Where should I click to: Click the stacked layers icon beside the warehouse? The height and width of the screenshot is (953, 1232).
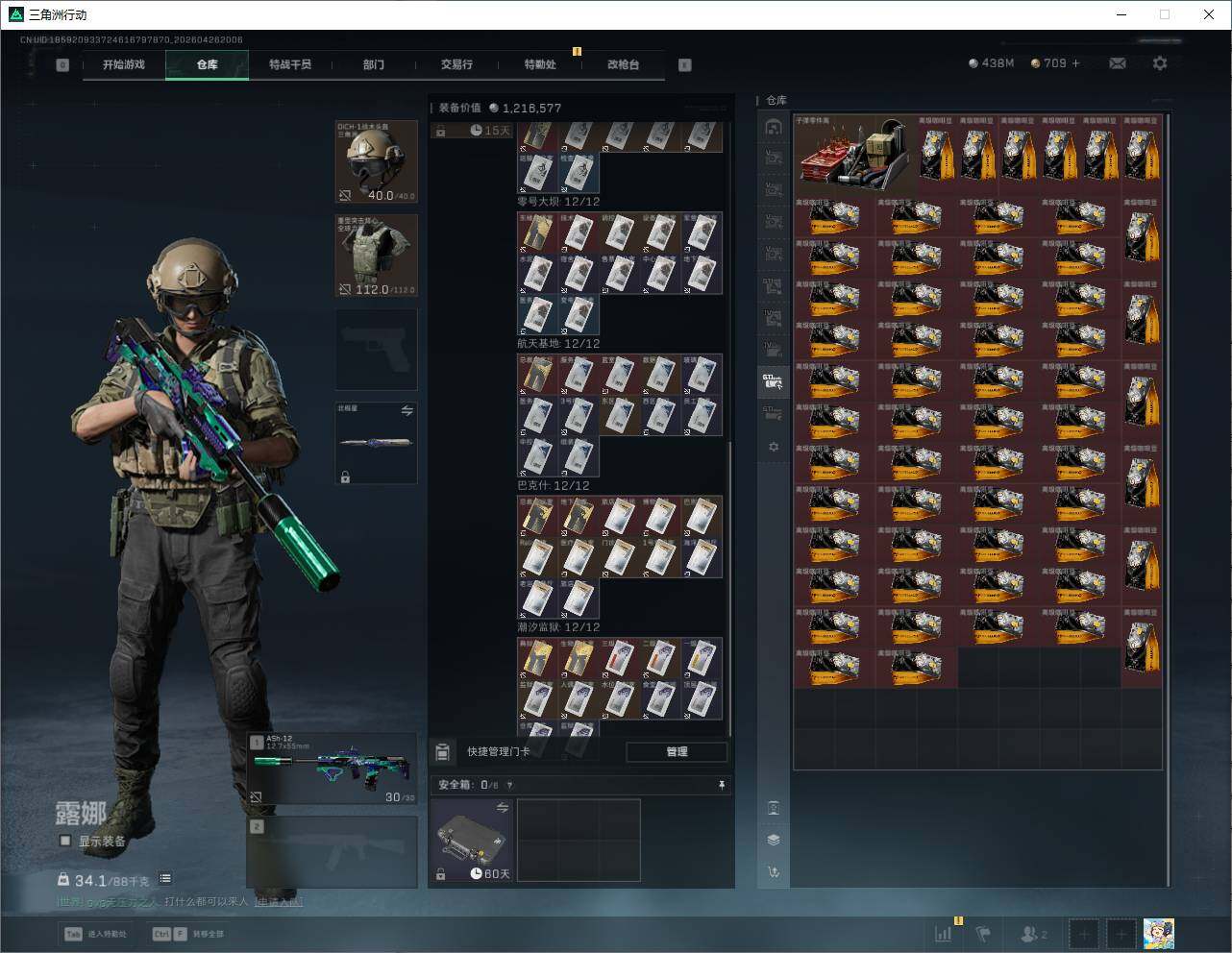coord(774,840)
